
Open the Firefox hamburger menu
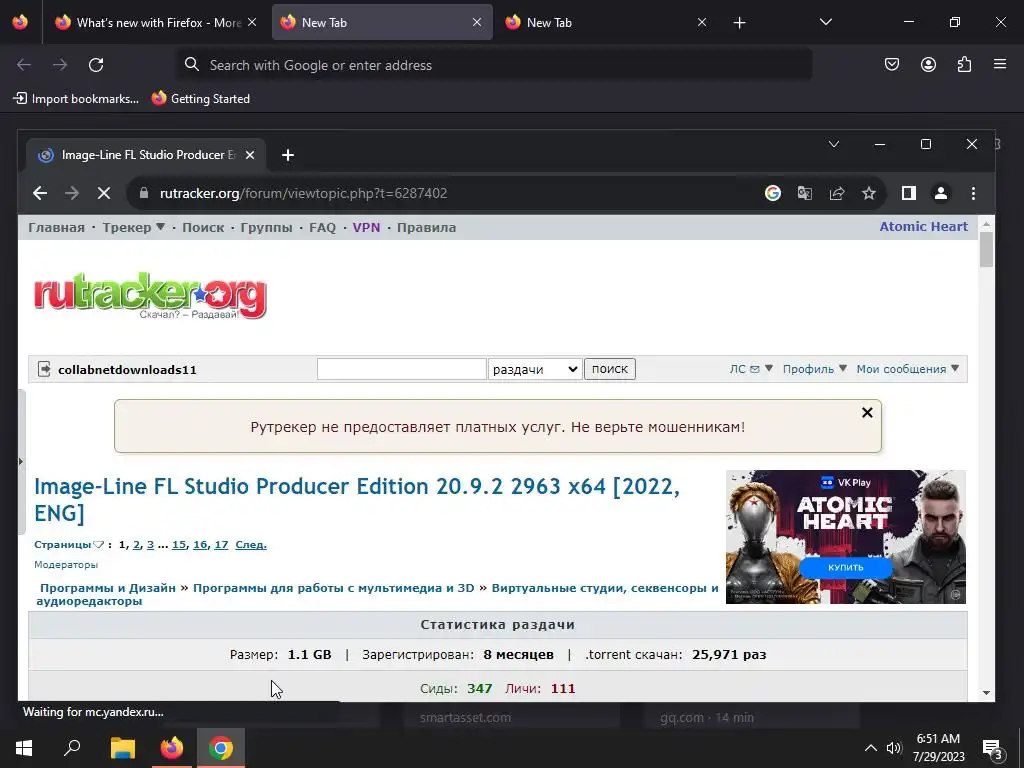1000,64
